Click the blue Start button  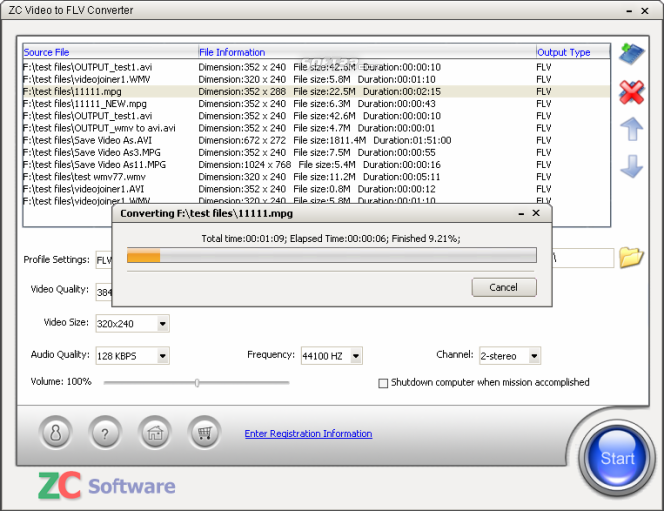coord(617,458)
